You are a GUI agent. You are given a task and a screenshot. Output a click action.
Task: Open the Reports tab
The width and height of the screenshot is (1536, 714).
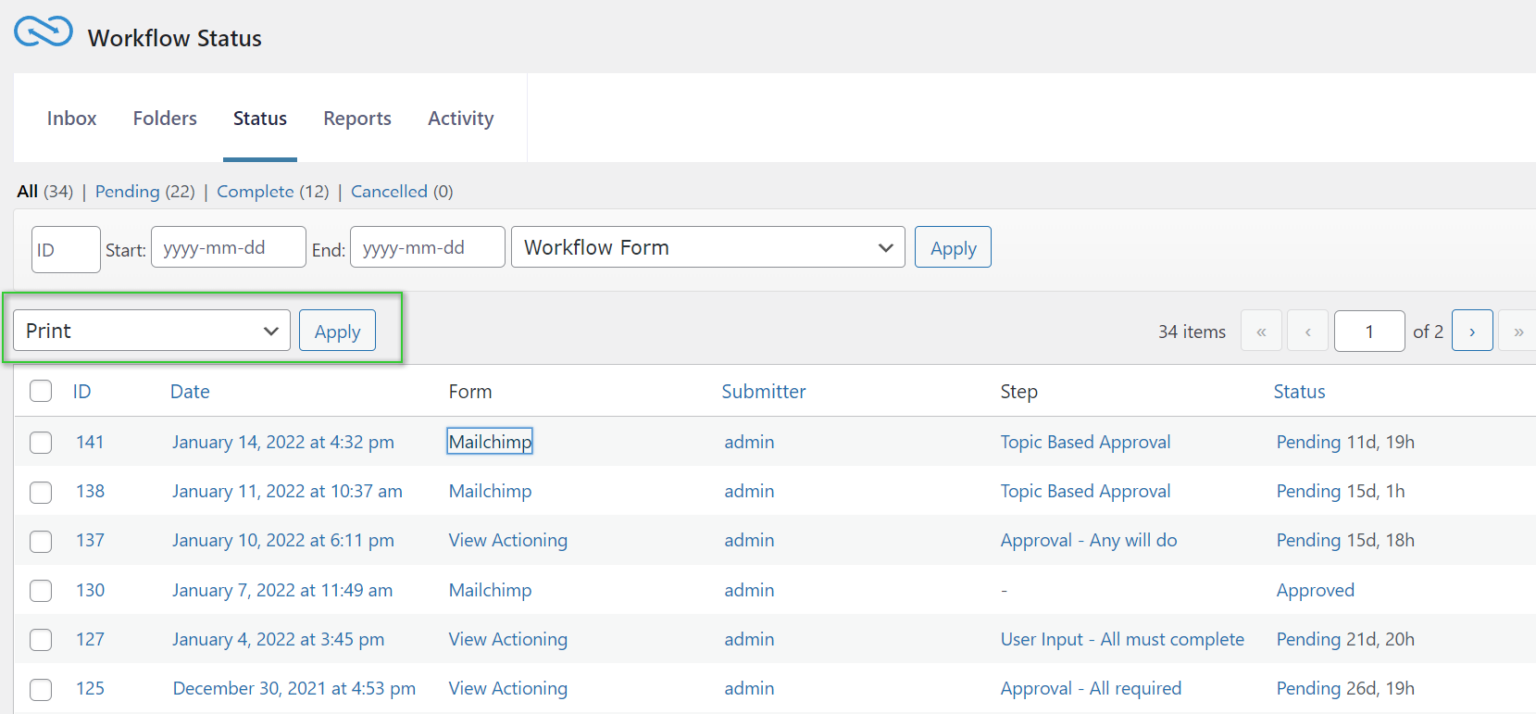[357, 117]
